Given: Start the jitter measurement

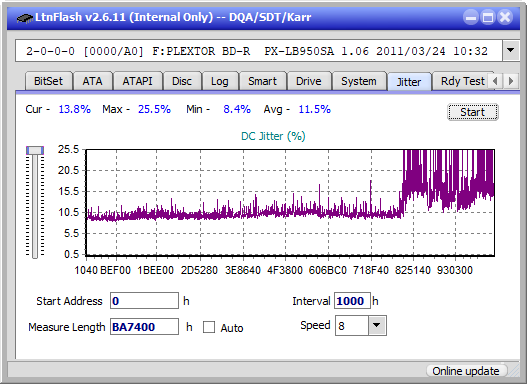Looking at the screenshot, I should click(472, 112).
